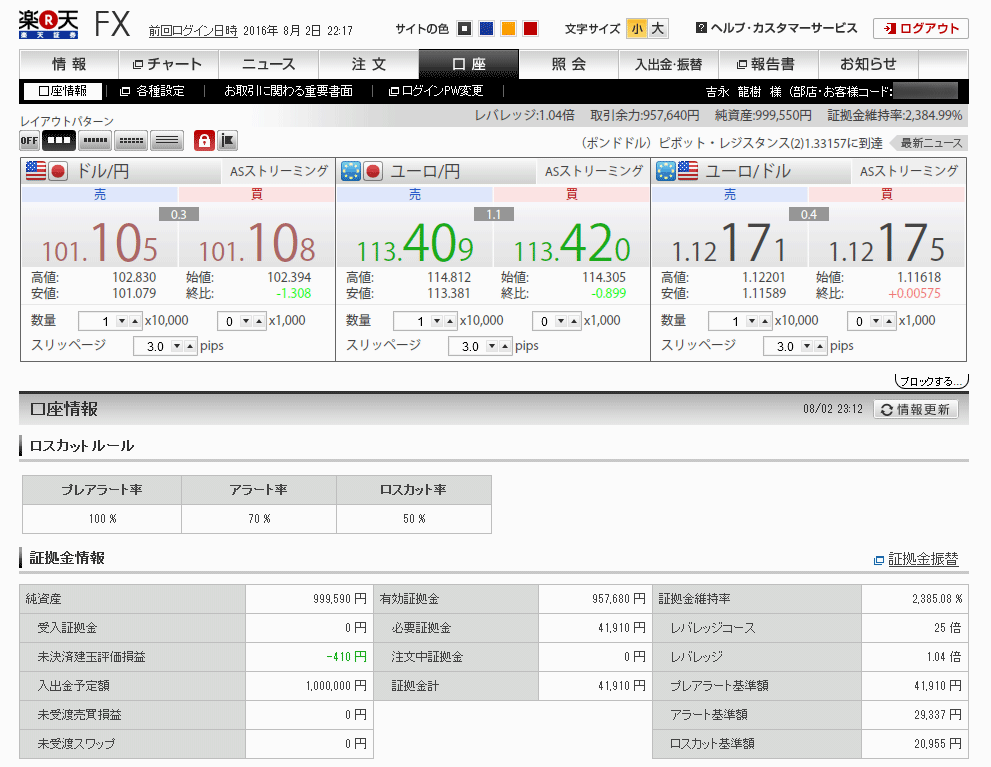Open the 情報 menu tab
Screen dimensions: 991x767
click(69, 64)
